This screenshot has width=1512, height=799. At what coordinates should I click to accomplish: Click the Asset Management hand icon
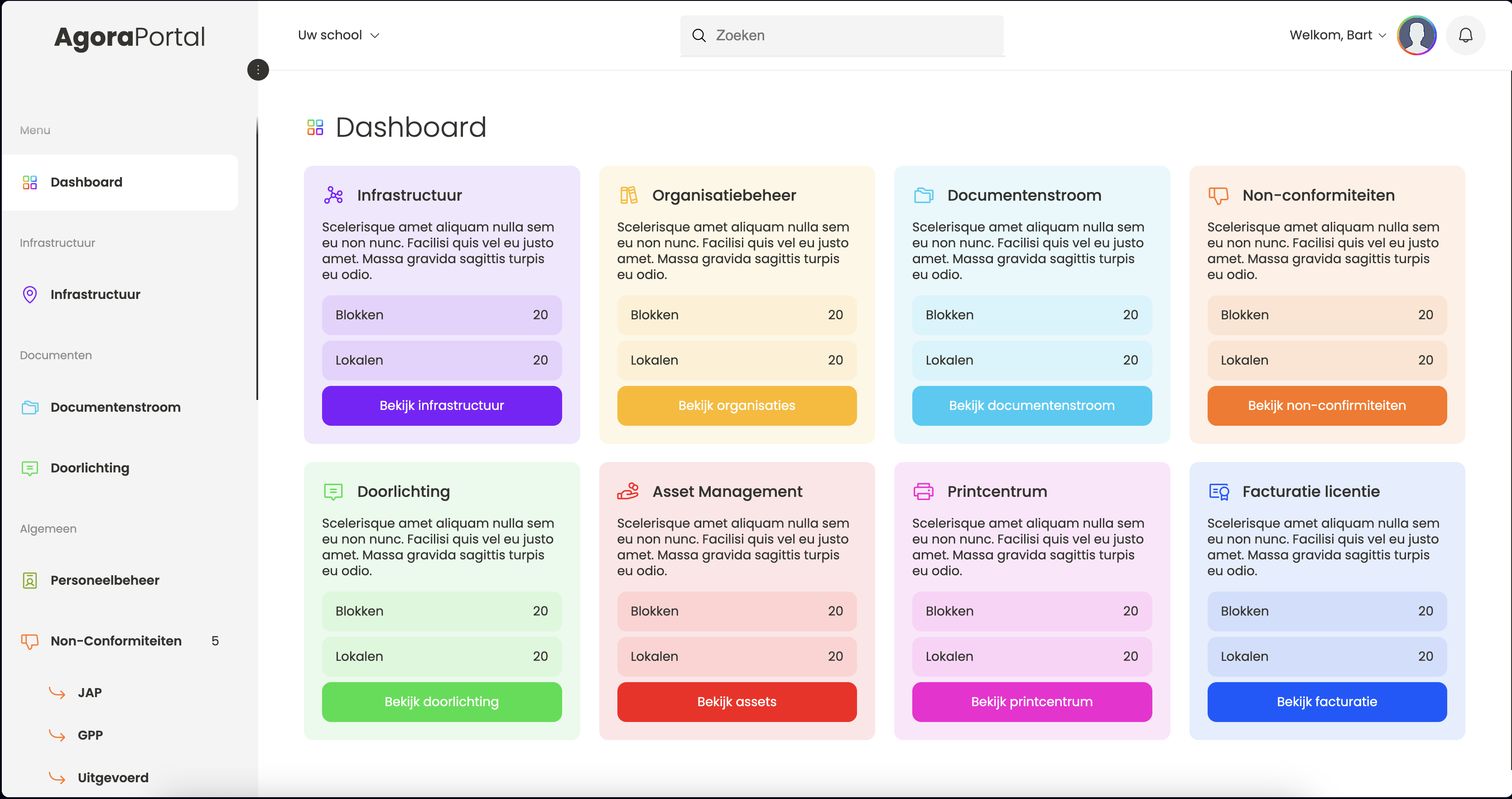[x=628, y=491]
